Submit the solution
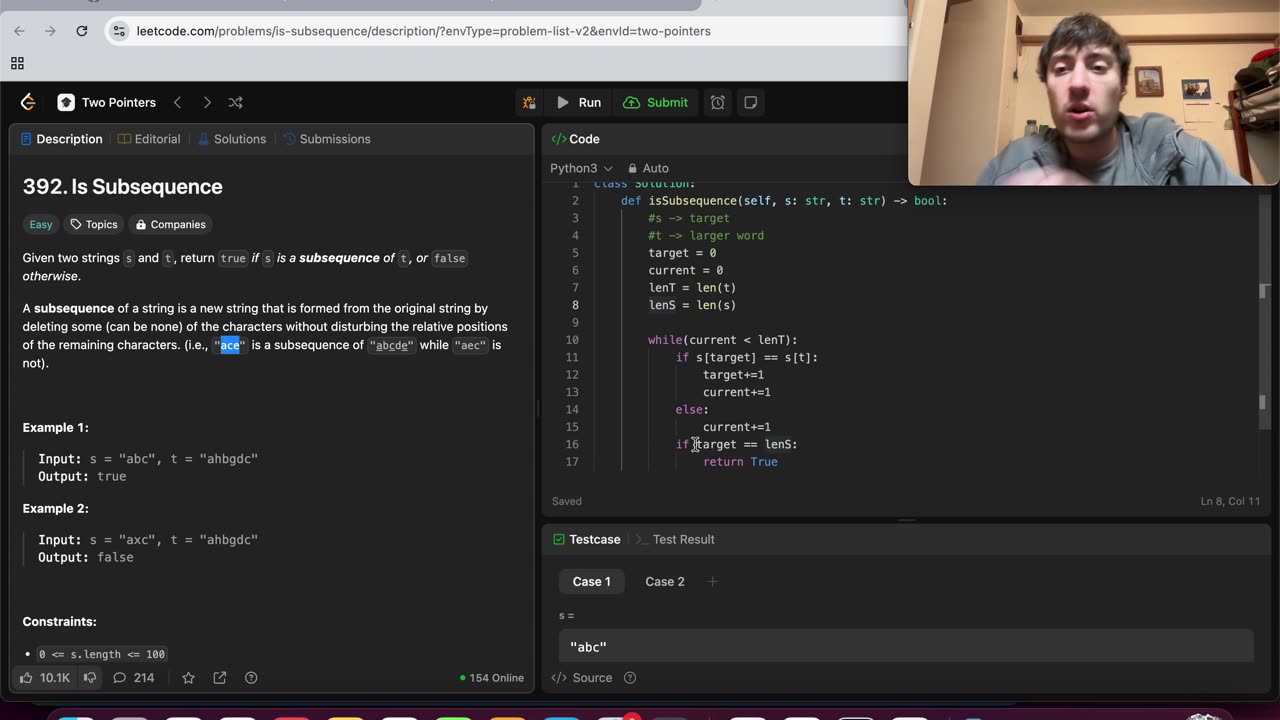Image resolution: width=1280 pixels, height=720 pixels. pyautogui.click(x=656, y=102)
